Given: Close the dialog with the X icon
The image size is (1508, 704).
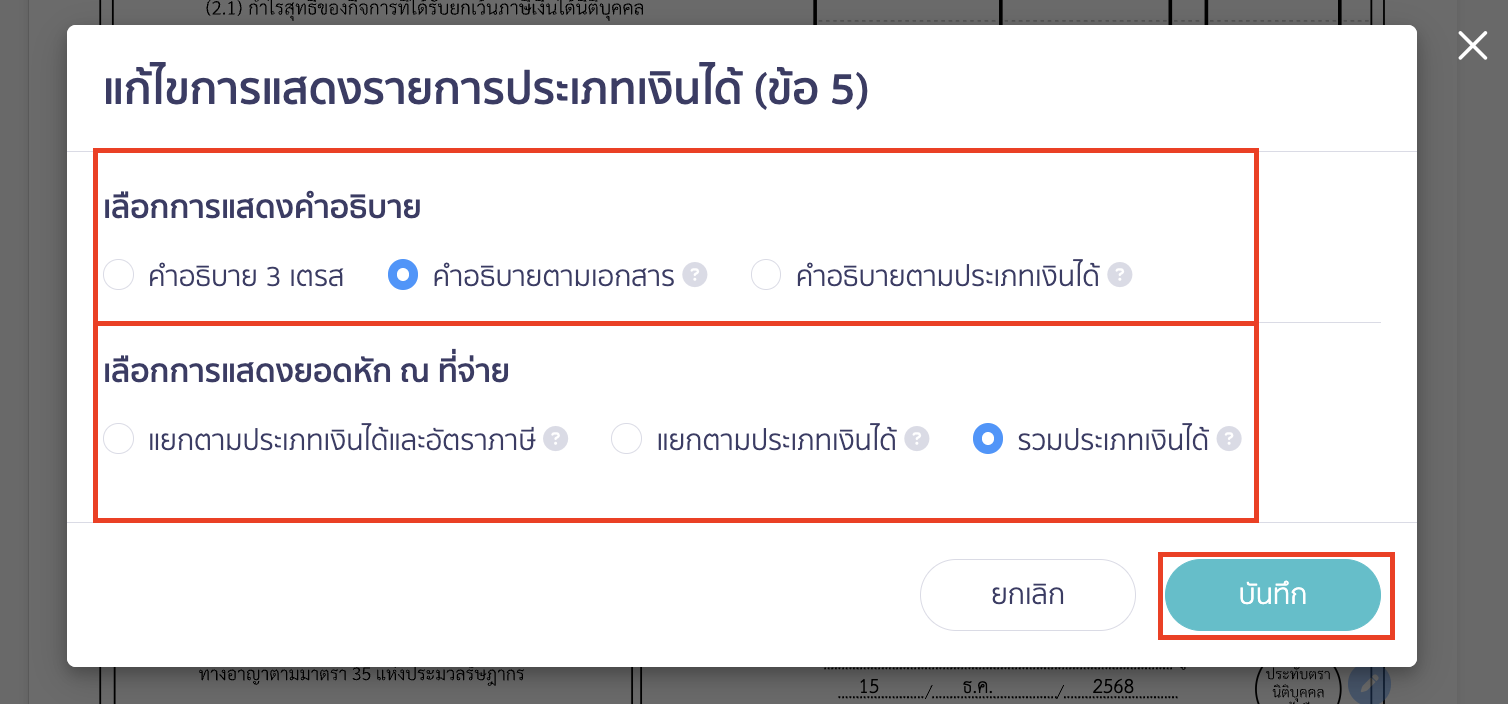Looking at the screenshot, I should point(1472,45).
